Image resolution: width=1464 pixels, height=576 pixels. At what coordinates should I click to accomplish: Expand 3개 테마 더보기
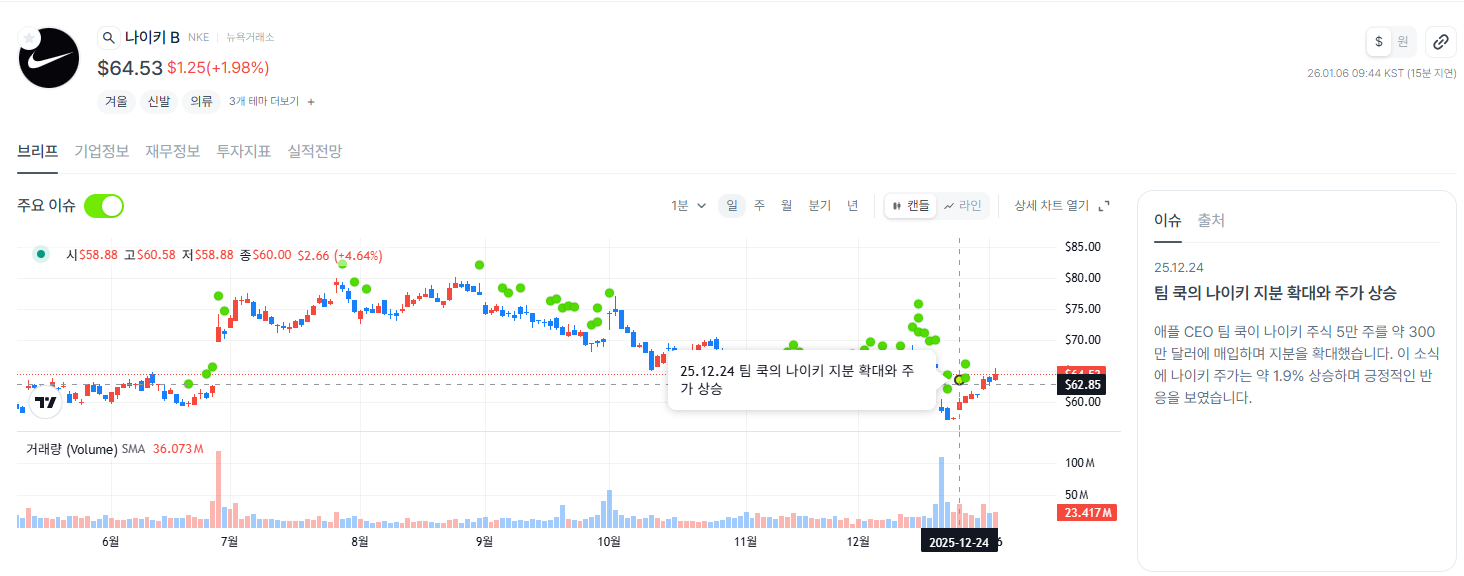coord(264,102)
